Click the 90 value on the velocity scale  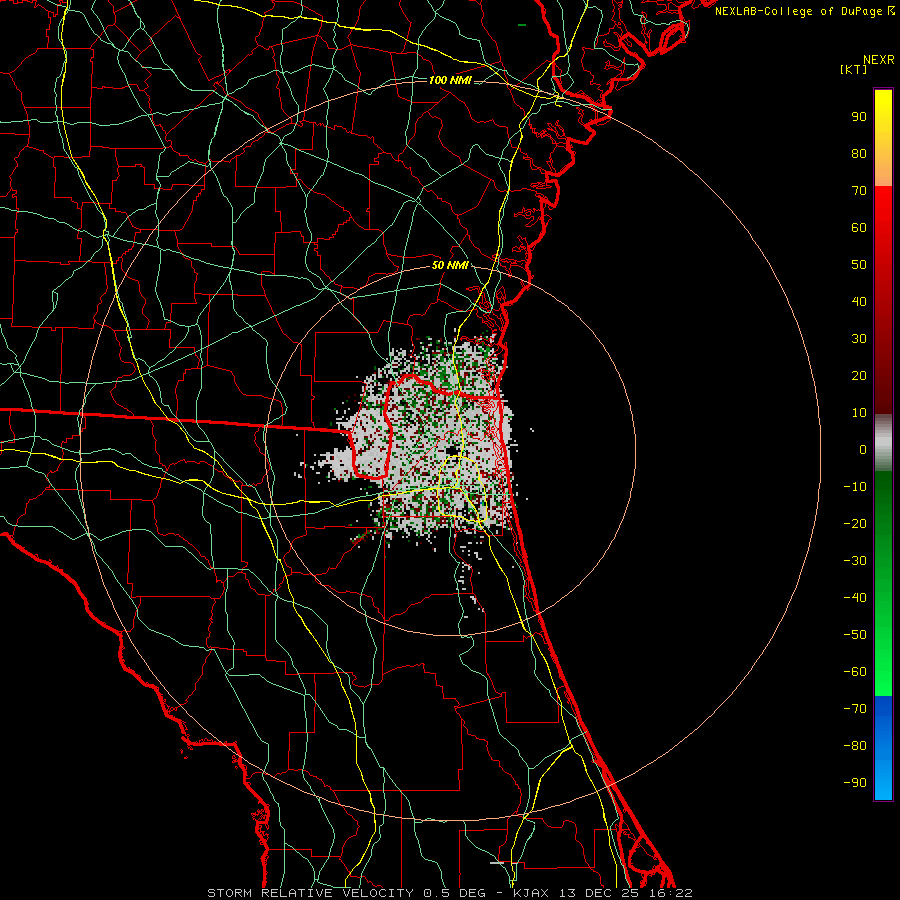859,117
